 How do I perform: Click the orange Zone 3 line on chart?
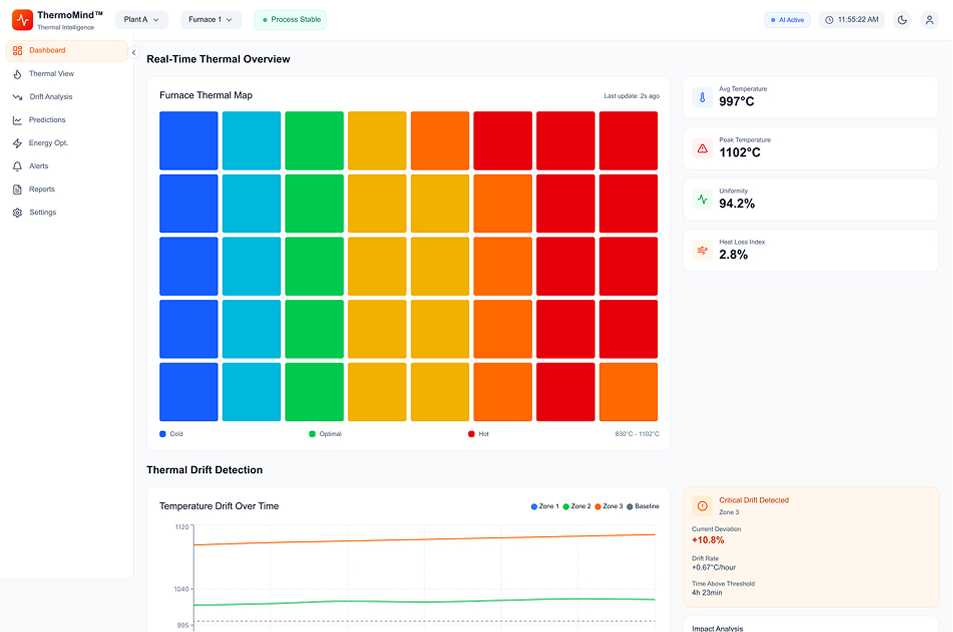[x=420, y=539]
